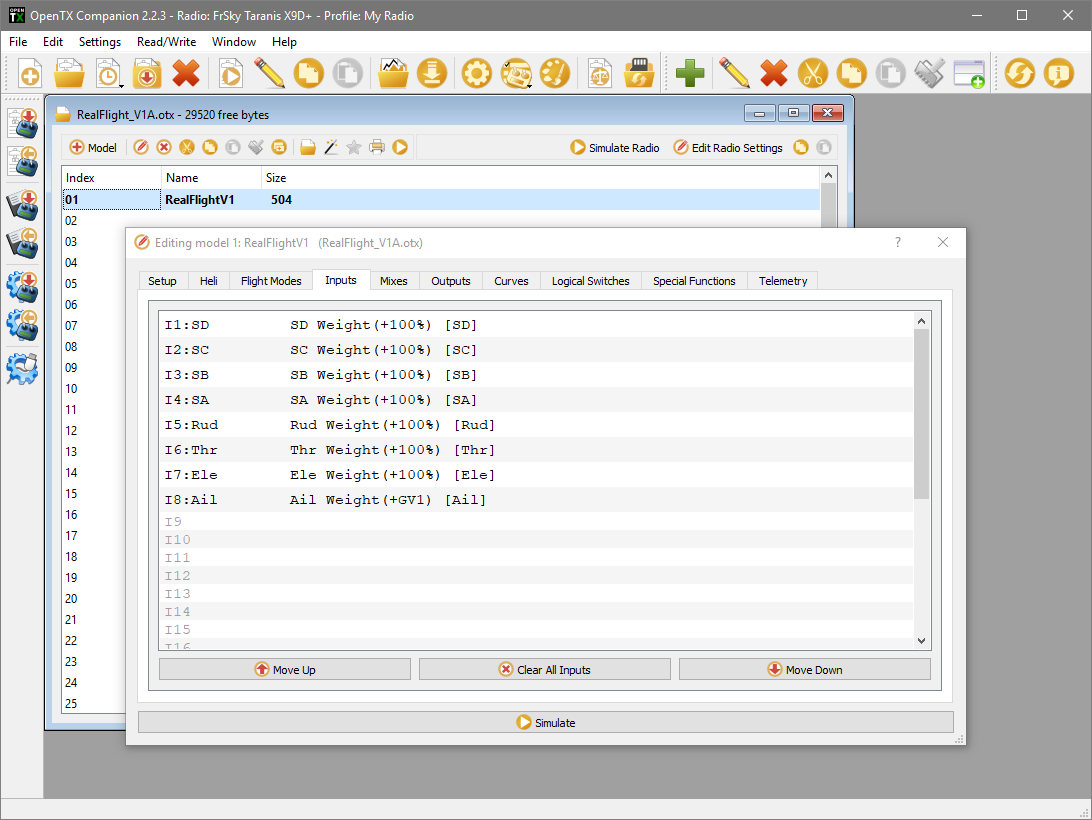1092x820 pixels.
Task: Click the inputs list scrollbar thumb
Action: pos(921,414)
